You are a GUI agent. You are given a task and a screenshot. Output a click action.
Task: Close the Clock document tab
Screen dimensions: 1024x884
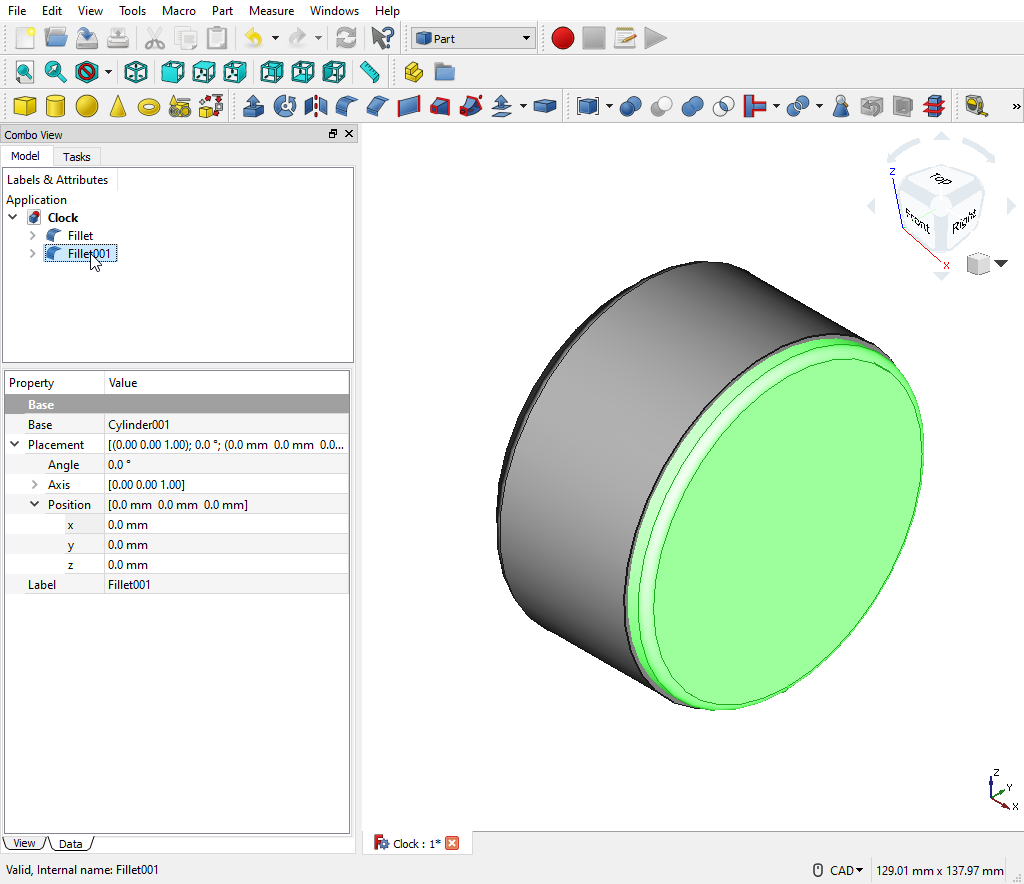[452, 843]
